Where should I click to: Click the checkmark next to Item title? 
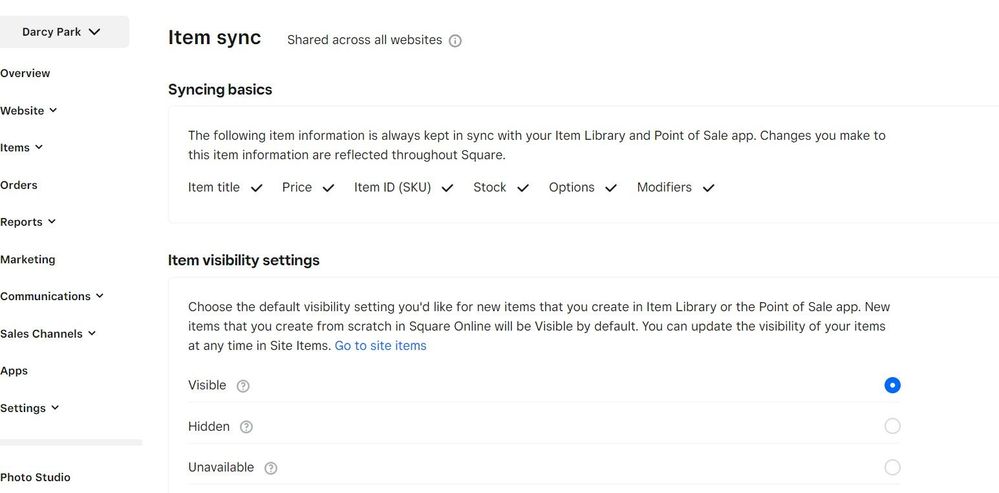point(257,188)
